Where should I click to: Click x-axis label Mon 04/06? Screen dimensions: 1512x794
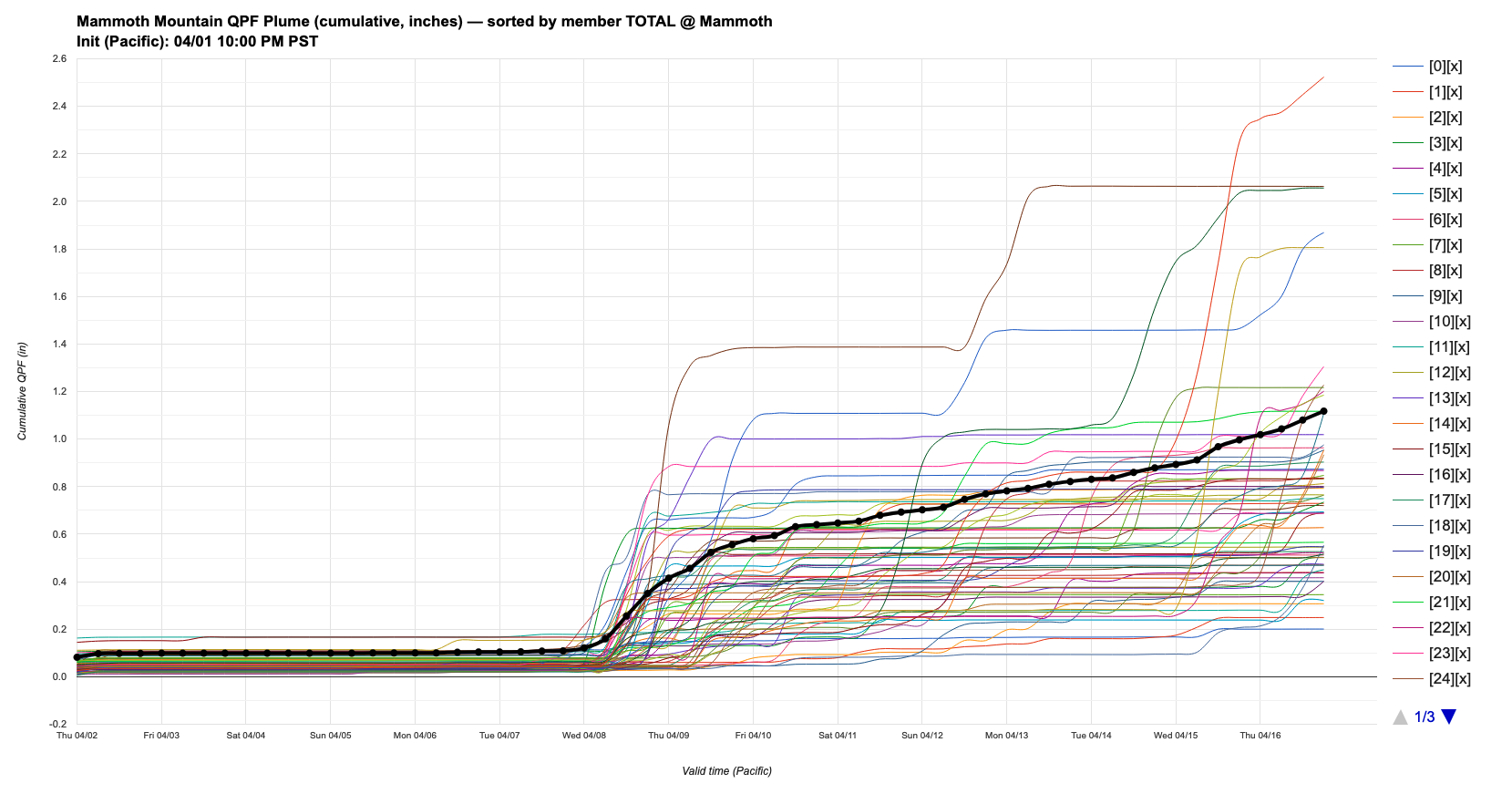[x=415, y=736]
